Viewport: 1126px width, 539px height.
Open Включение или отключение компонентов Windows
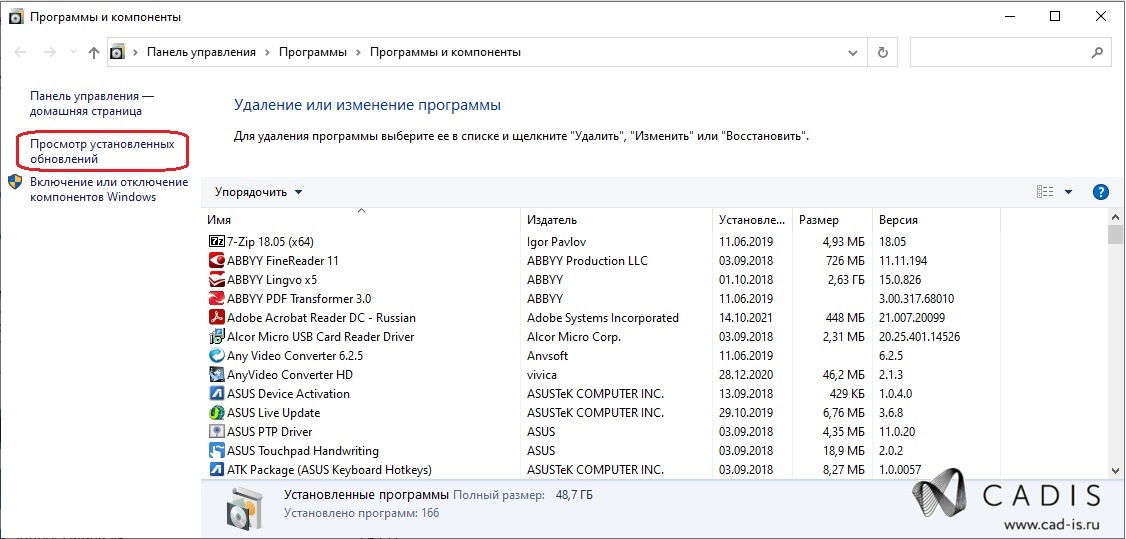(108, 189)
